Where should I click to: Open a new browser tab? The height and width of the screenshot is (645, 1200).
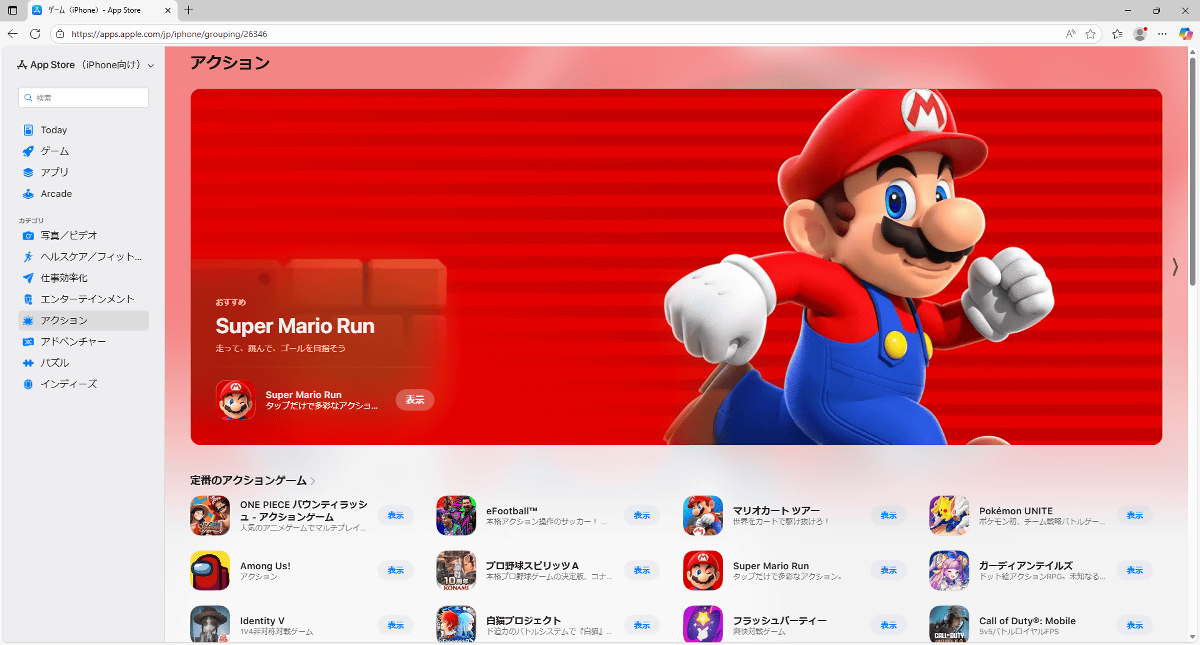188,10
